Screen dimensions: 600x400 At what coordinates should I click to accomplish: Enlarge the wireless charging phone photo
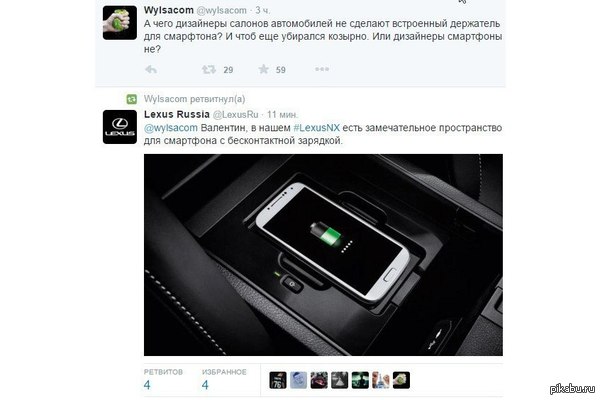[323, 255]
